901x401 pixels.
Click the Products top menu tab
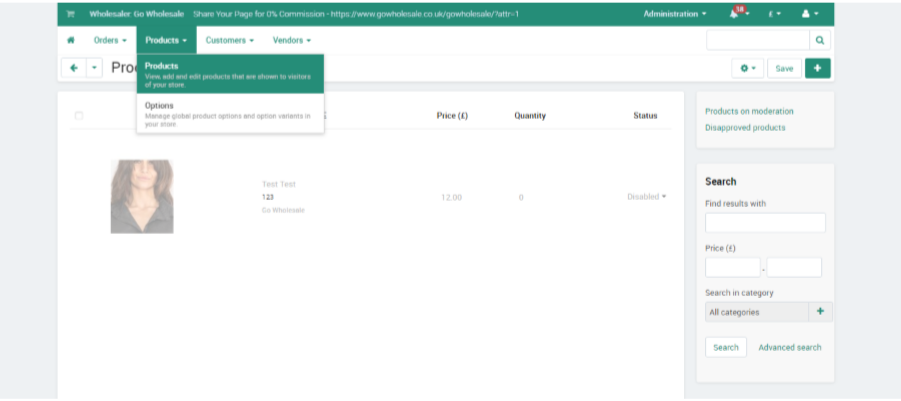tap(166, 40)
